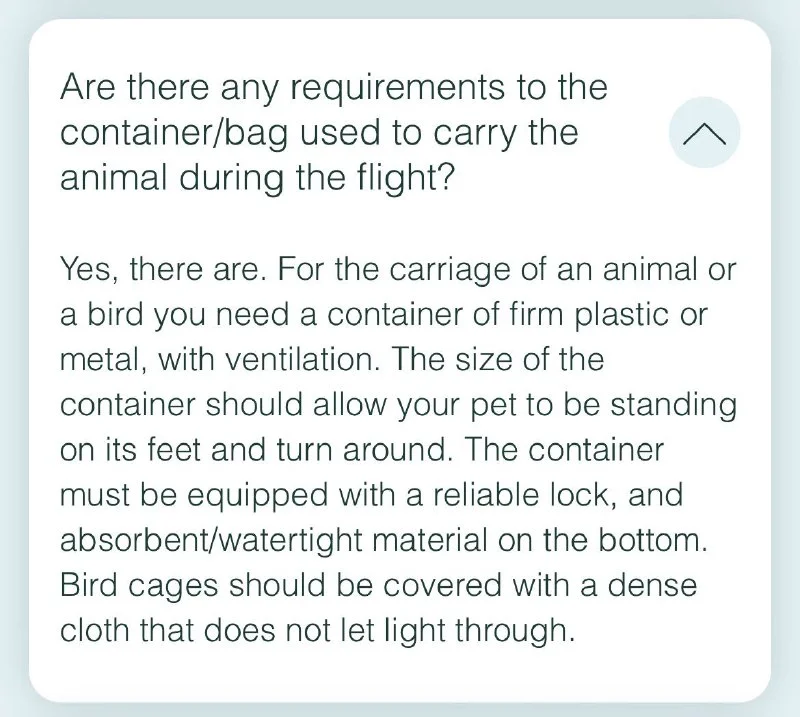Click the question line starting "Are there any requirements"

click(x=333, y=88)
